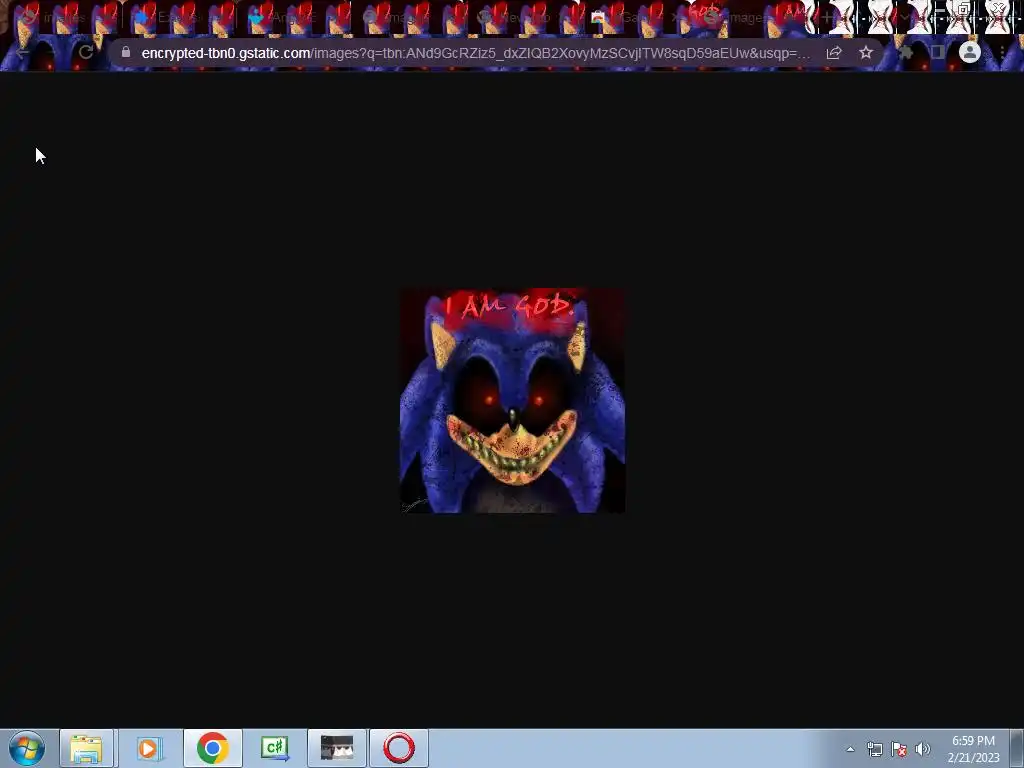View site info via the padlock icon

126,52
